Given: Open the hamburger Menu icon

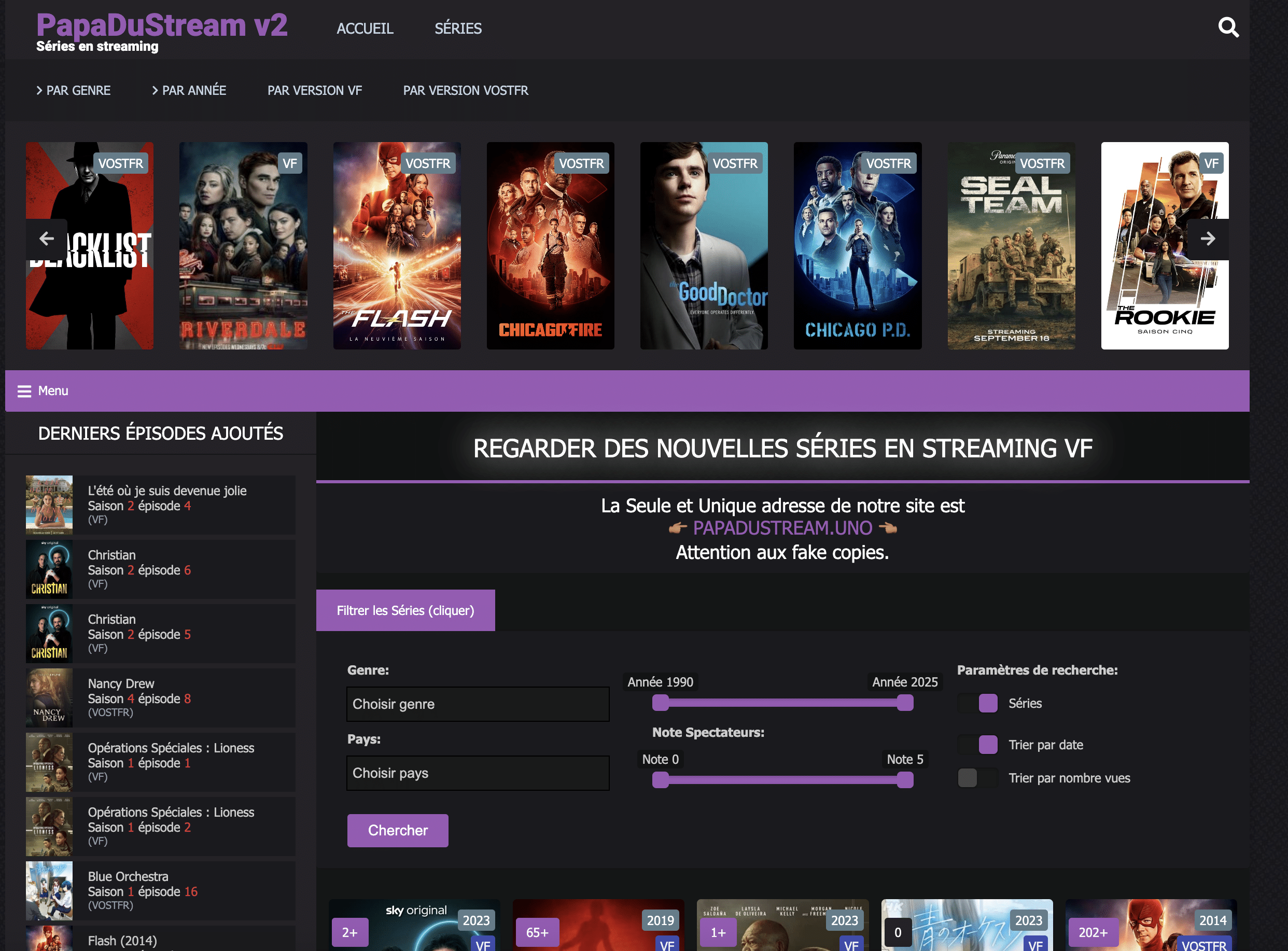Looking at the screenshot, I should pos(24,391).
